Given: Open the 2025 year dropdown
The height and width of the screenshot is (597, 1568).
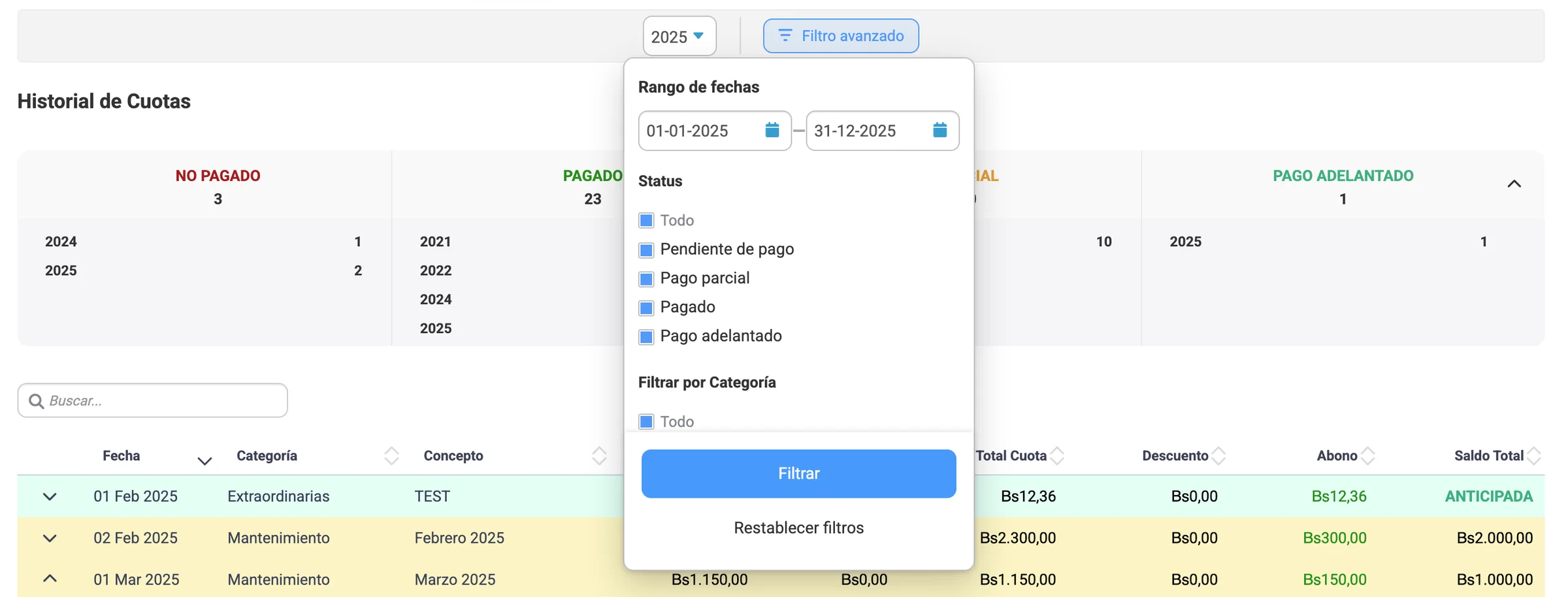Looking at the screenshot, I should tap(679, 36).
